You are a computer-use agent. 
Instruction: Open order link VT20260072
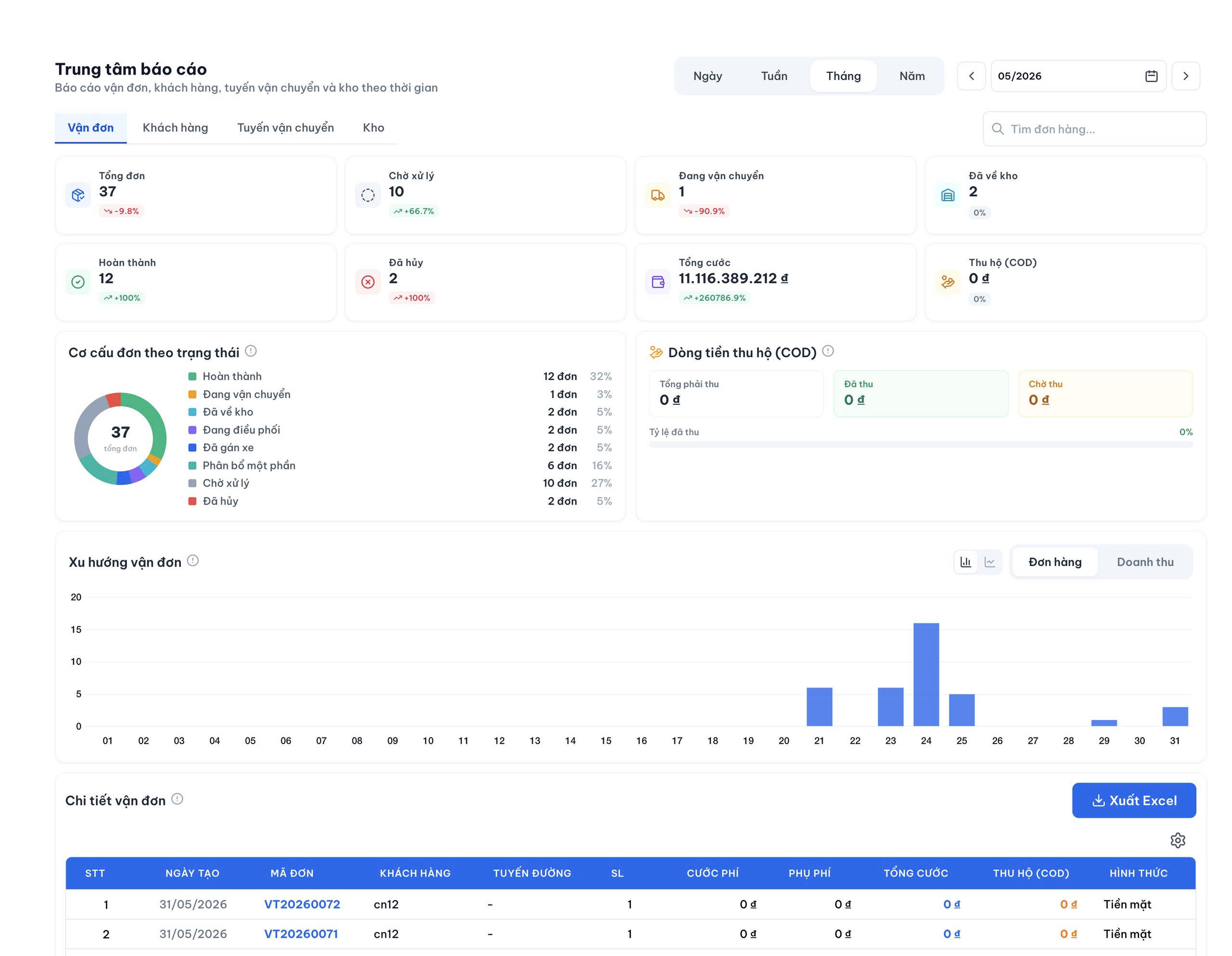coord(302,904)
